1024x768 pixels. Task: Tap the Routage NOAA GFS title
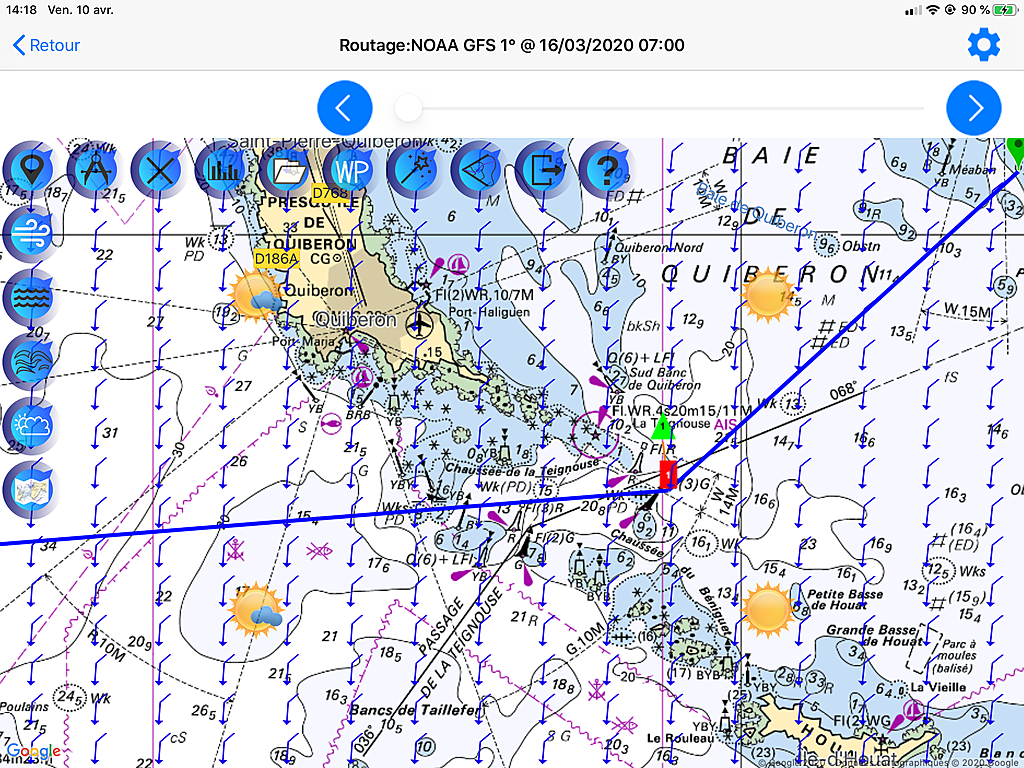(x=511, y=45)
